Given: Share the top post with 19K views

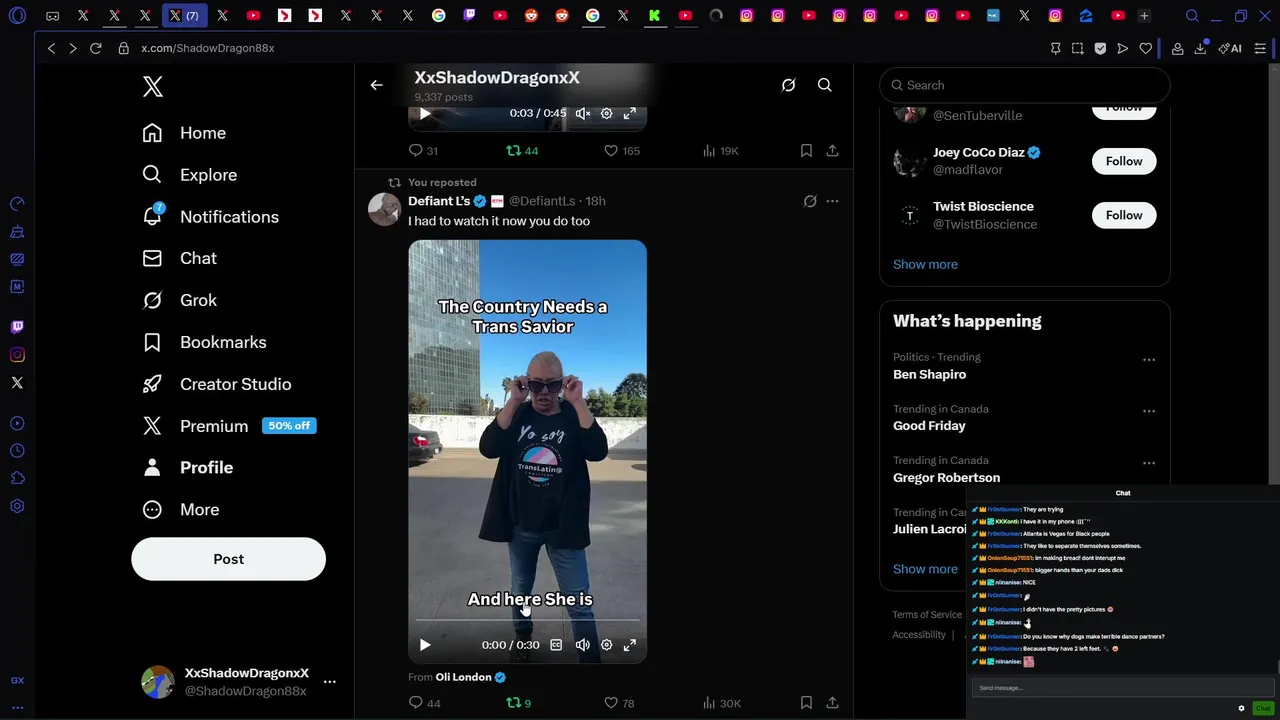Looking at the screenshot, I should [832, 151].
